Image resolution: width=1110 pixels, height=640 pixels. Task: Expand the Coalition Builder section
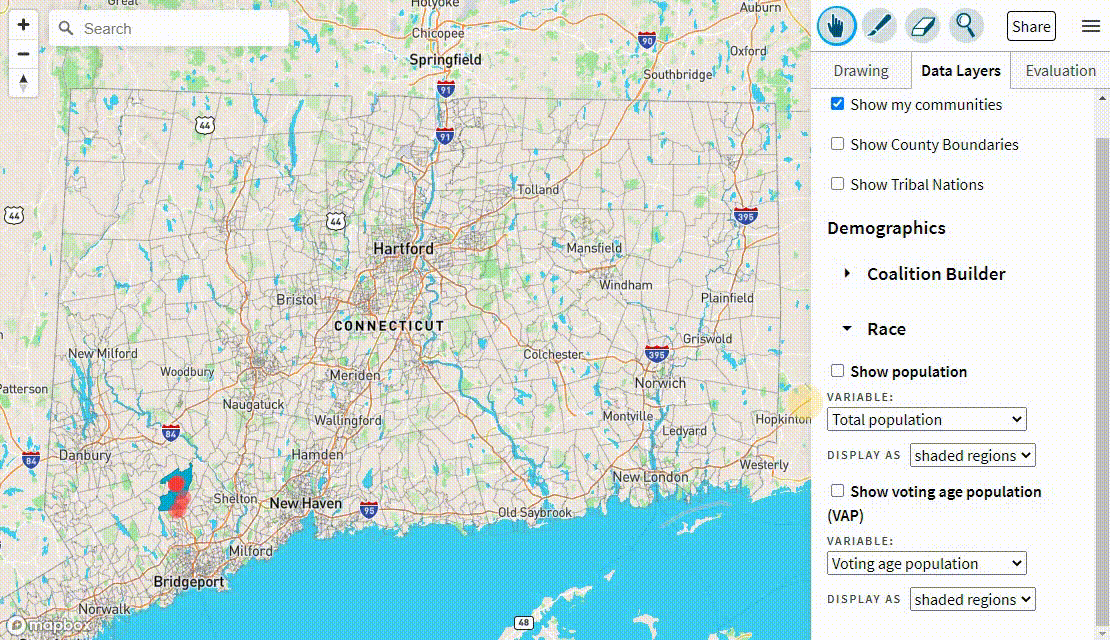coord(846,272)
